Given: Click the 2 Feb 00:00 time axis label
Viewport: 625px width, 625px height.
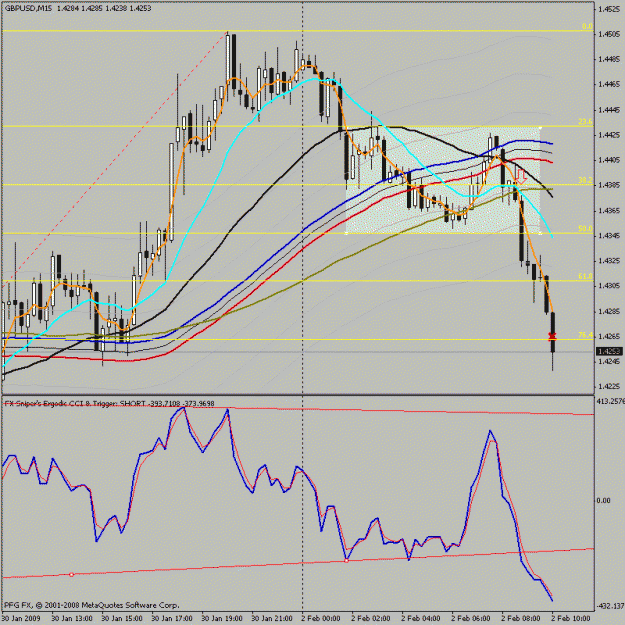Looking at the screenshot, I should click(321, 618).
